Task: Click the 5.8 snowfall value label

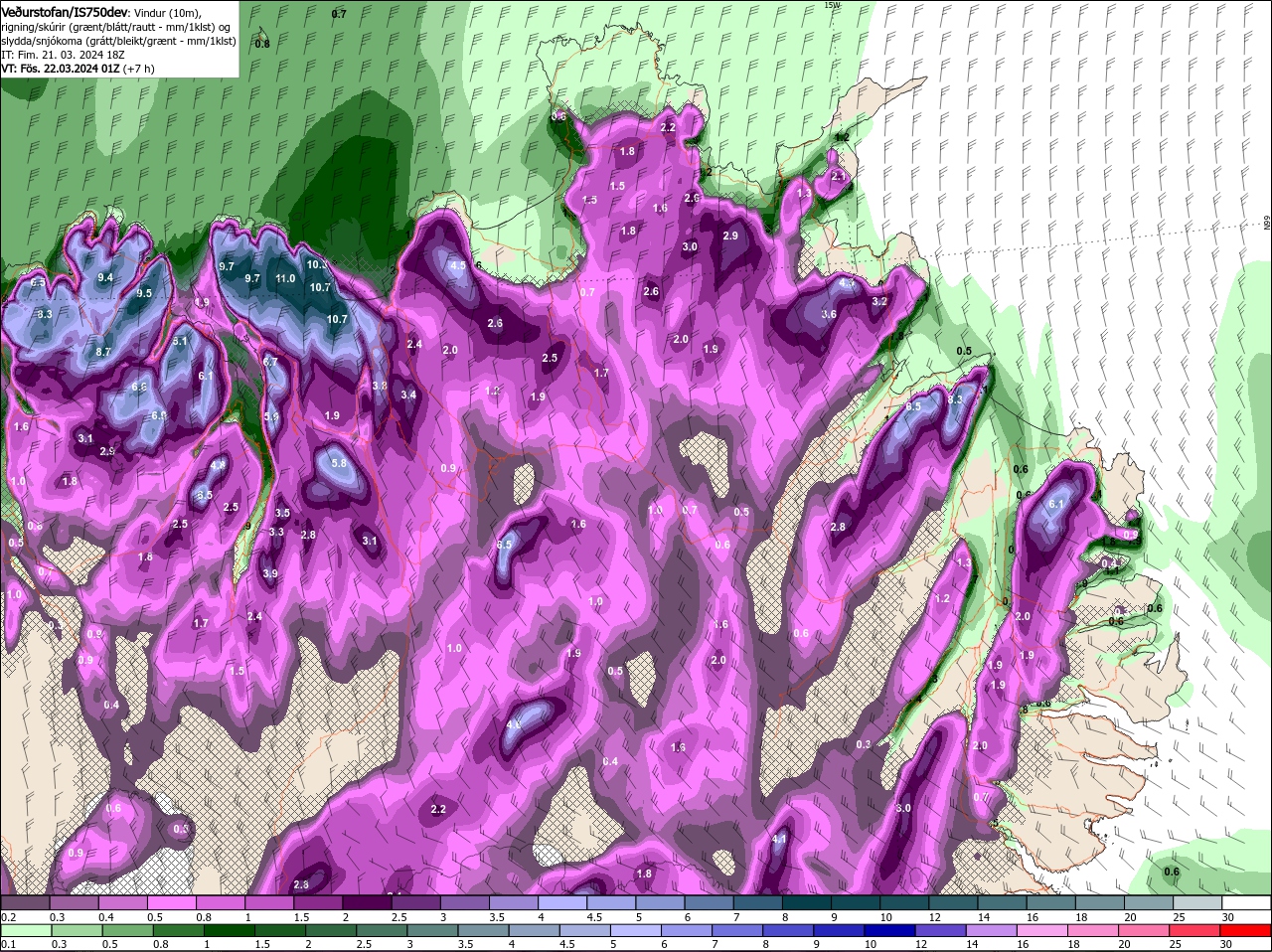Action: (339, 463)
